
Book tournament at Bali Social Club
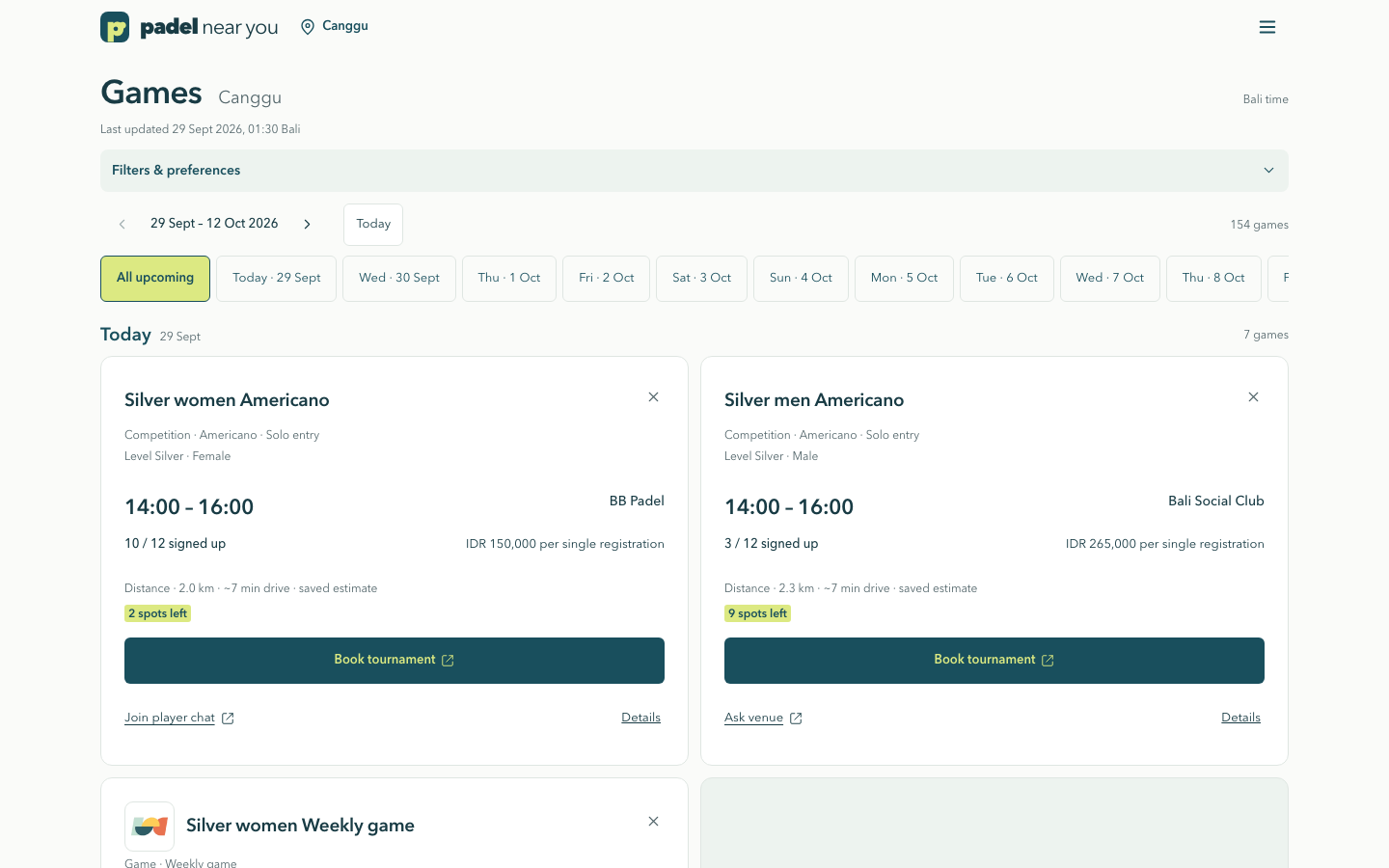click(994, 661)
